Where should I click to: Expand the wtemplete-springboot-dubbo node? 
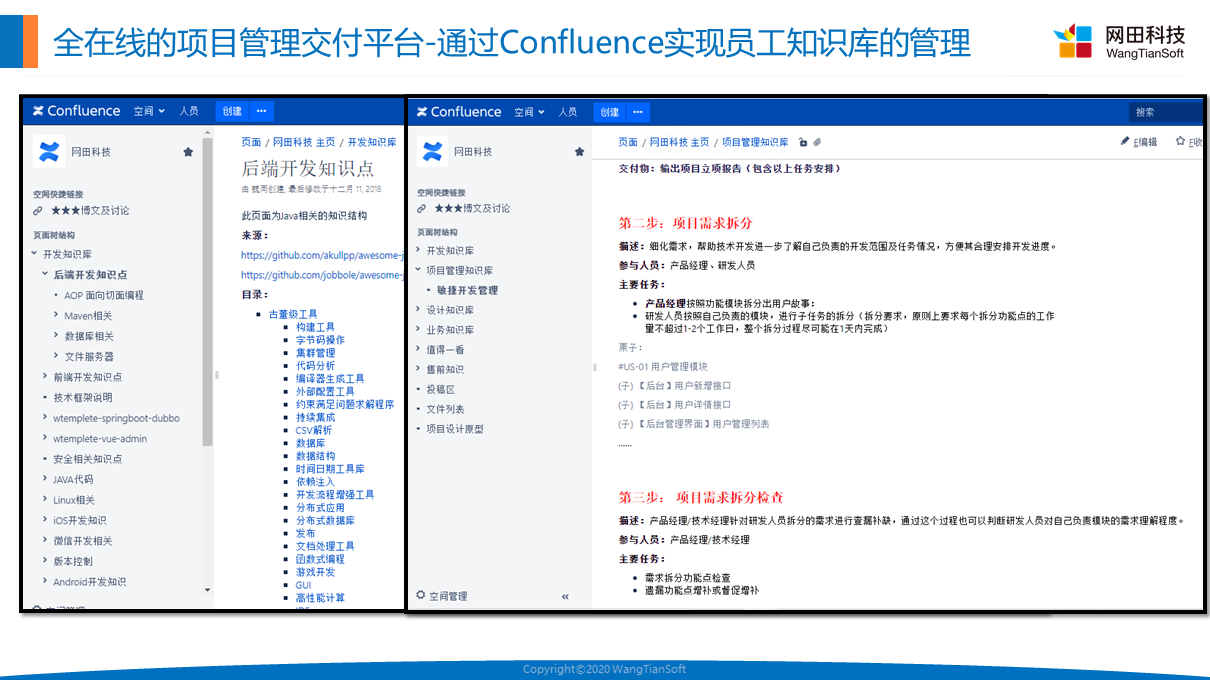[45, 418]
